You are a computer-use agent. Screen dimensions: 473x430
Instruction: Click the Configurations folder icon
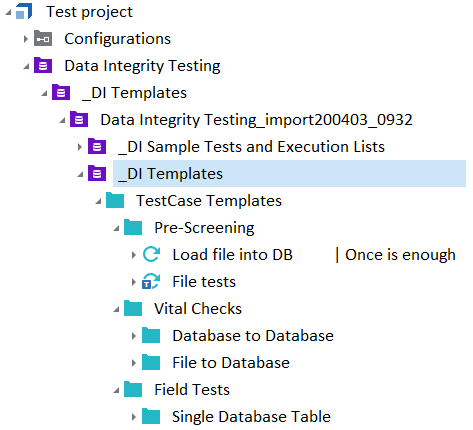click(43, 38)
